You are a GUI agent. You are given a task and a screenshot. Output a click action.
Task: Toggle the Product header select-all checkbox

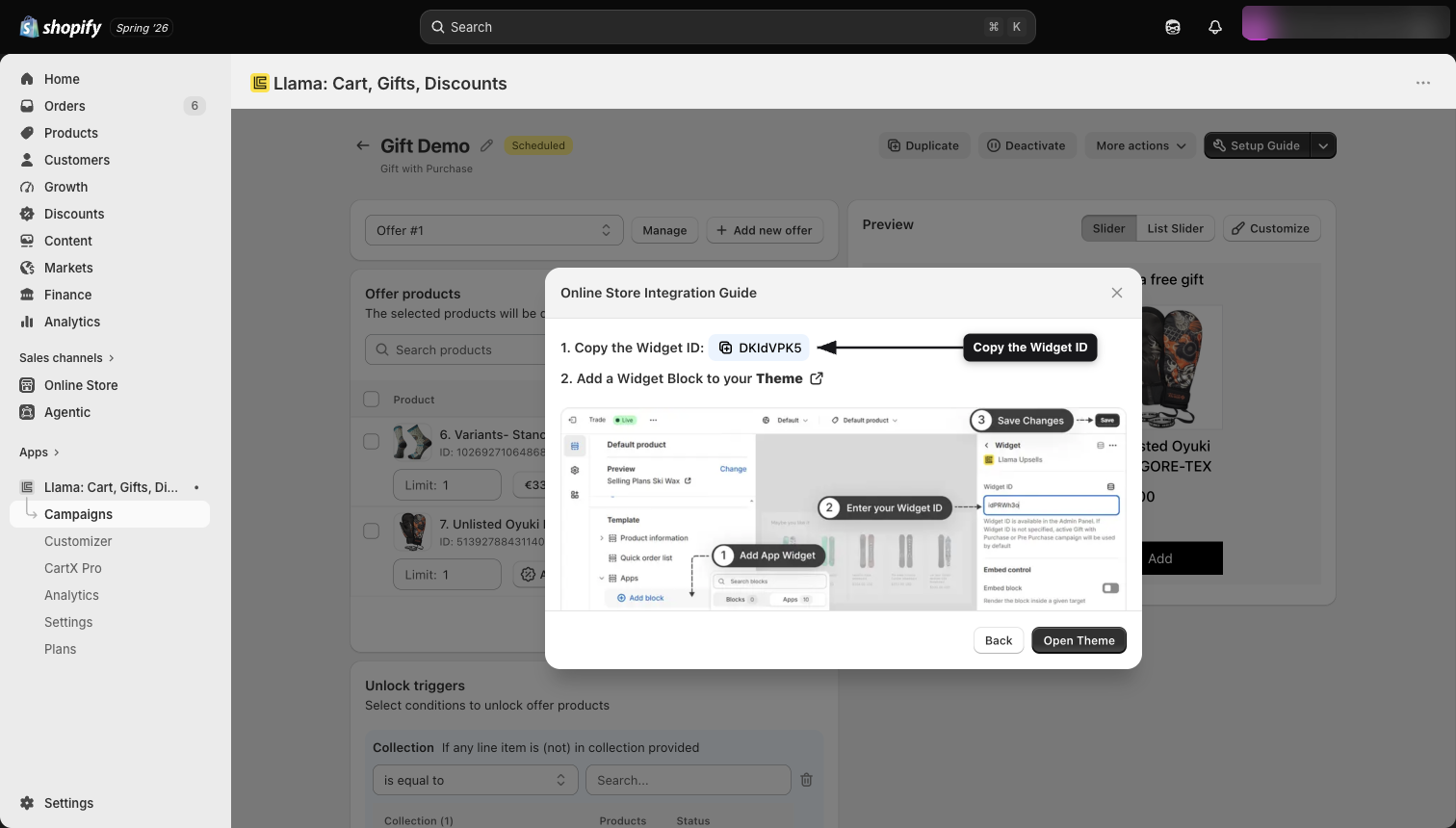pos(372,399)
